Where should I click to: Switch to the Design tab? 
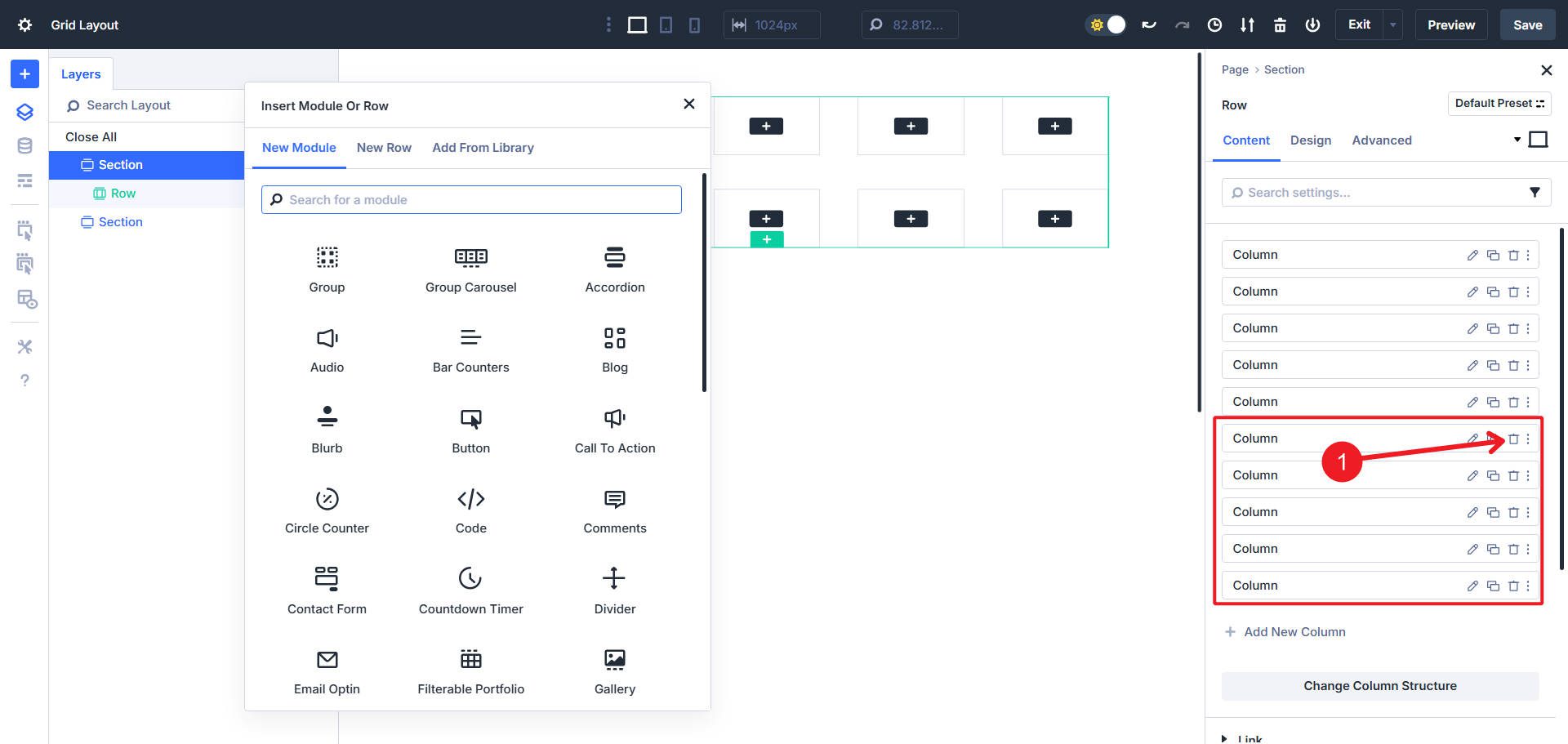(x=1310, y=140)
